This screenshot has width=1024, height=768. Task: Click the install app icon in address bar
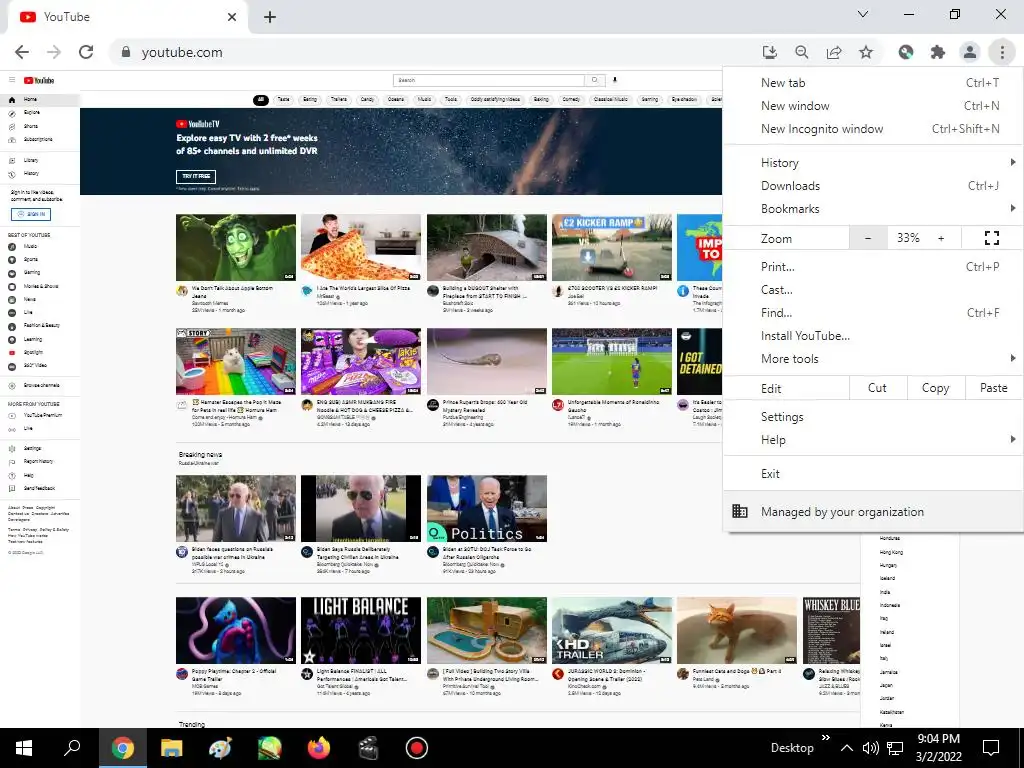770,52
